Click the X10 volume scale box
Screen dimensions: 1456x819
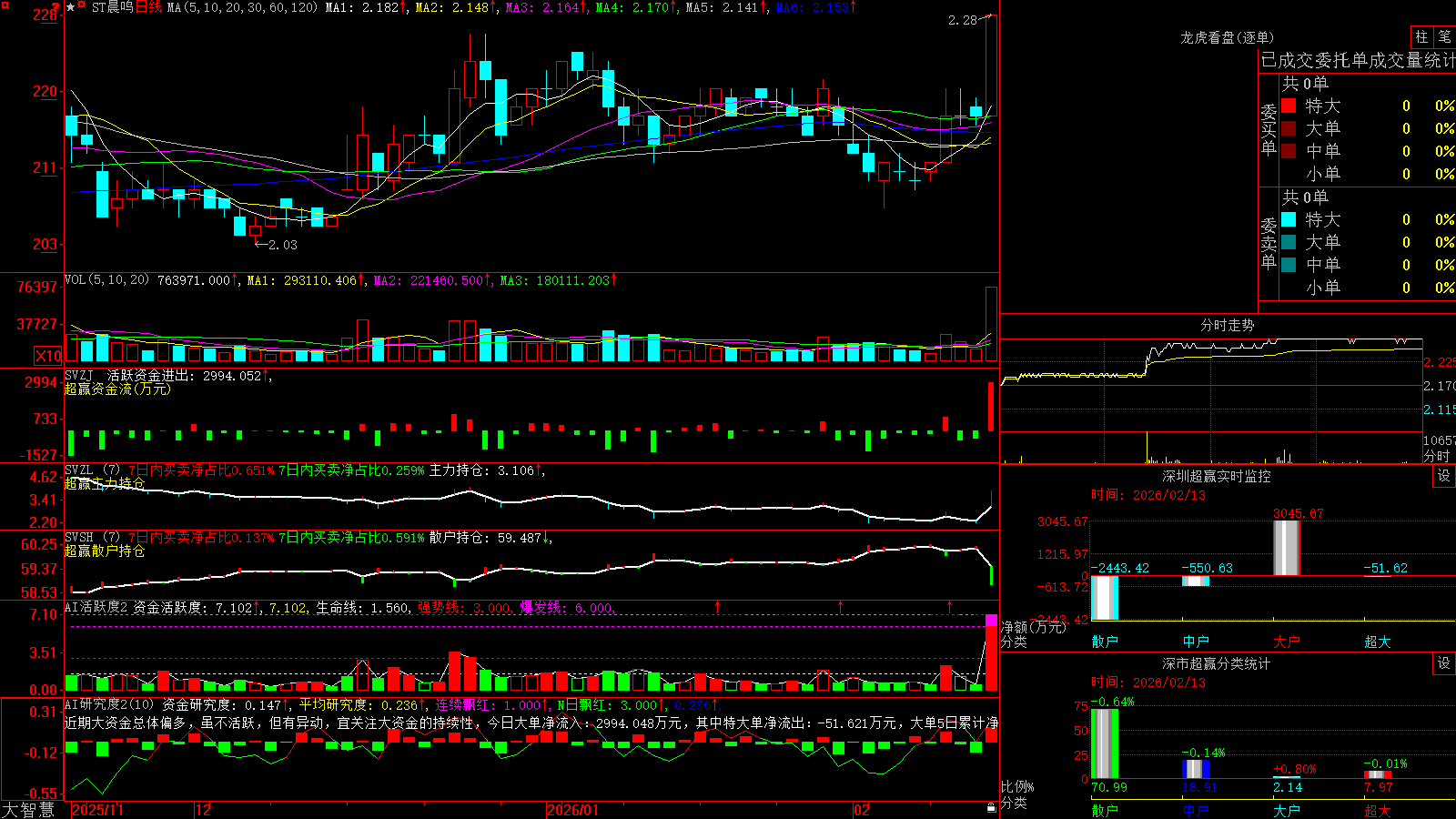(x=48, y=356)
